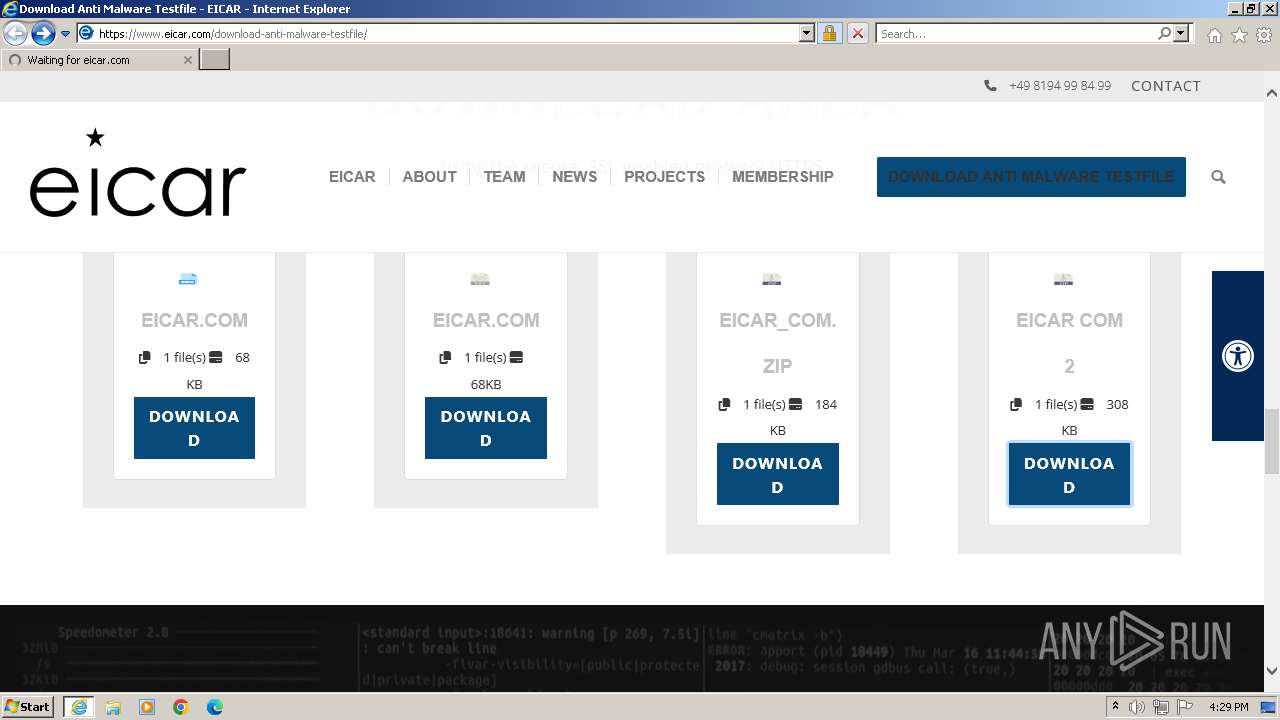Viewport: 1280px width, 720px height.
Task: Open the TEAM menu item
Action: pyautogui.click(x=504, y=176)
